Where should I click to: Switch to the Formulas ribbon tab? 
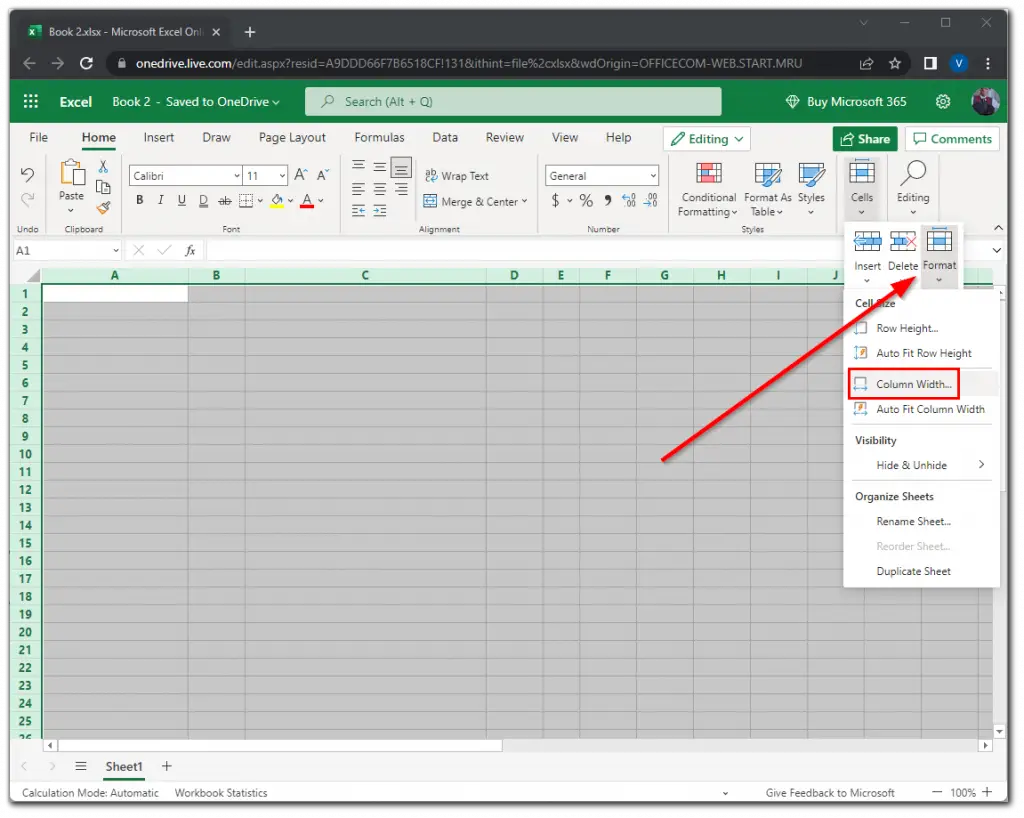pos(379,137)
